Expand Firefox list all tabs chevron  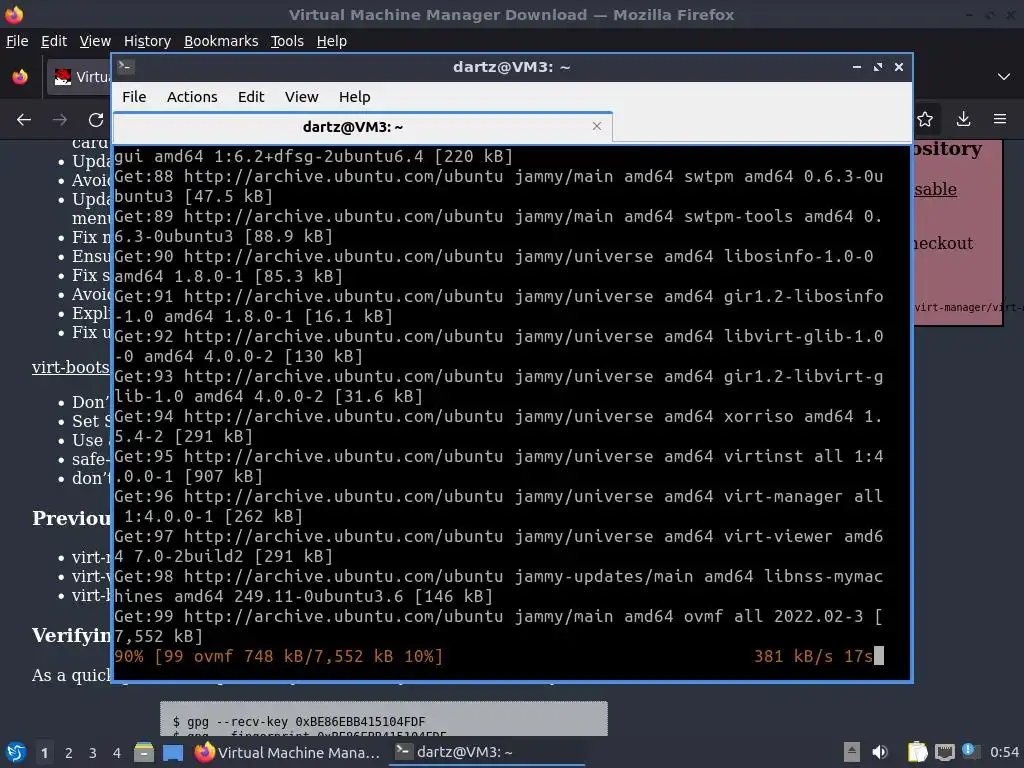tap(1004, 76)
